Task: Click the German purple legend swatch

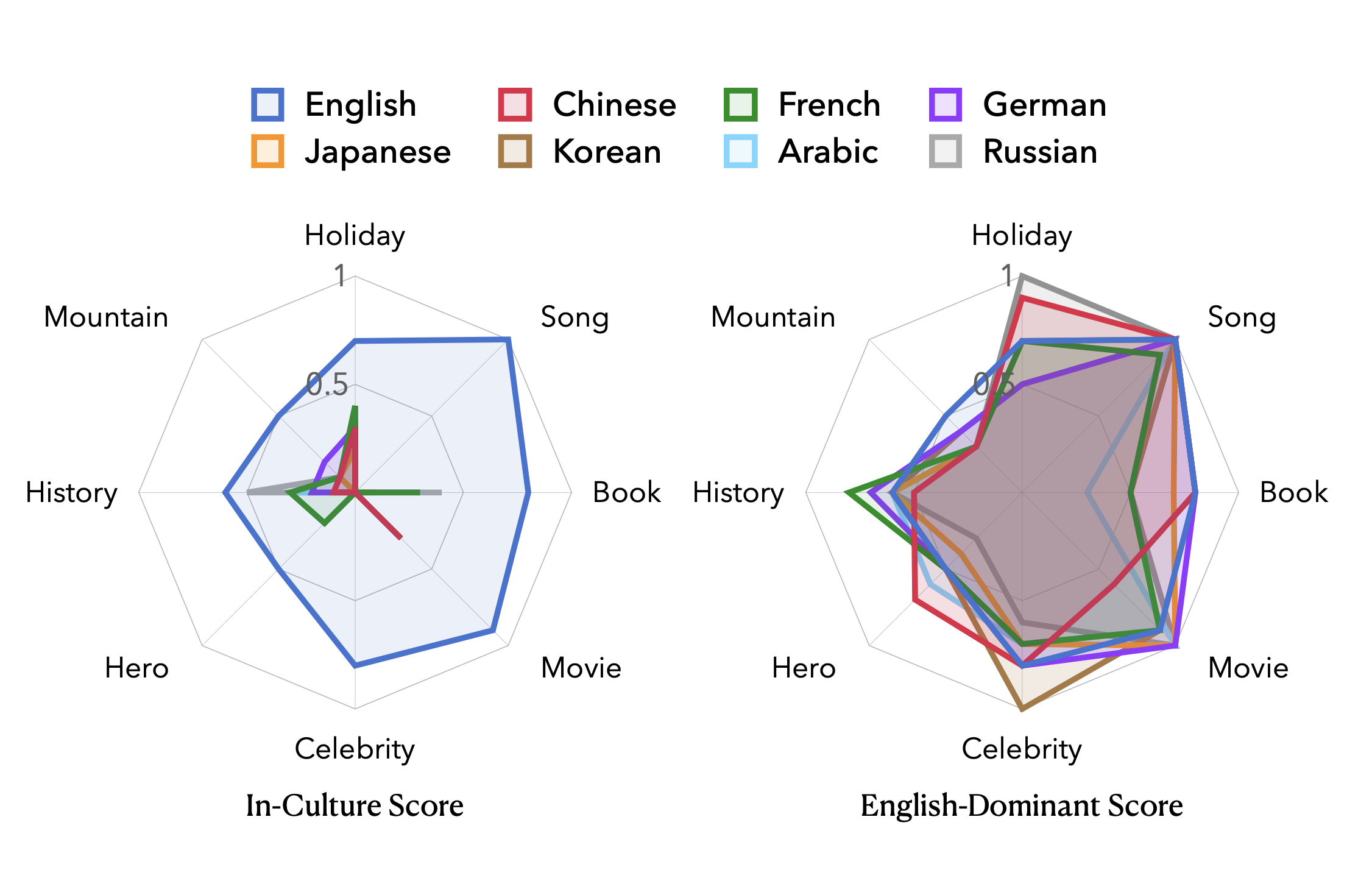Action: pos(946,105)
